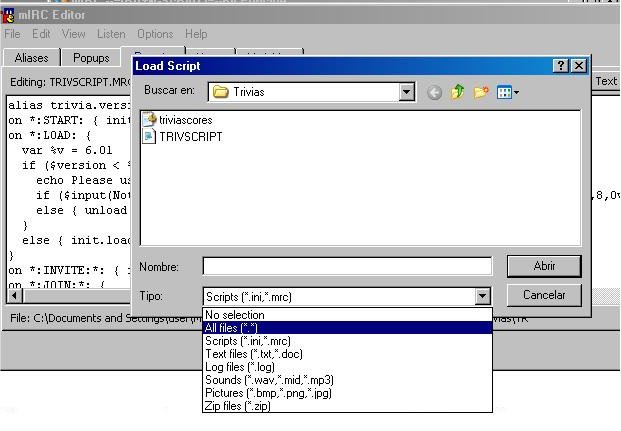The height and width of the screenshot is (431, 621).
Task: Choose 'Sounds (*.wav,*.mid,*.mp3)' option
Action: [x=347, y=380]
